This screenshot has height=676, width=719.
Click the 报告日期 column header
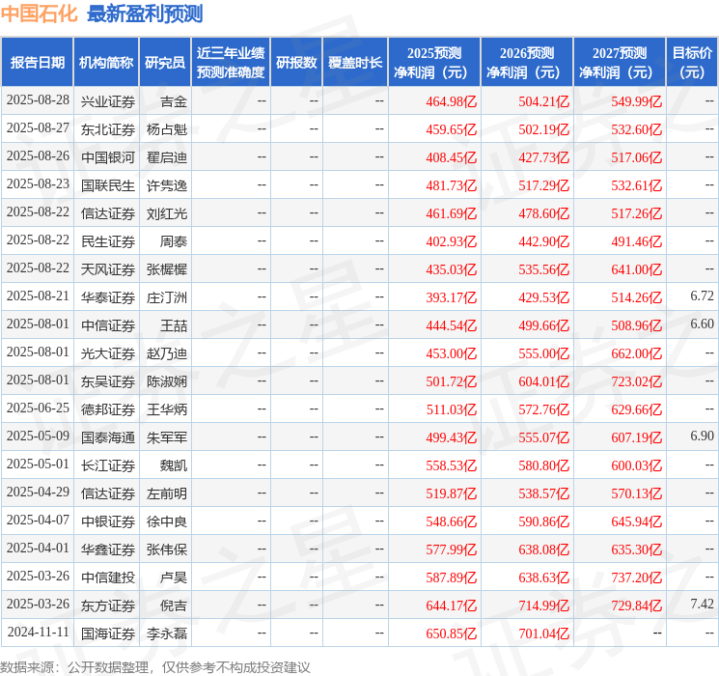coord(37,62)
